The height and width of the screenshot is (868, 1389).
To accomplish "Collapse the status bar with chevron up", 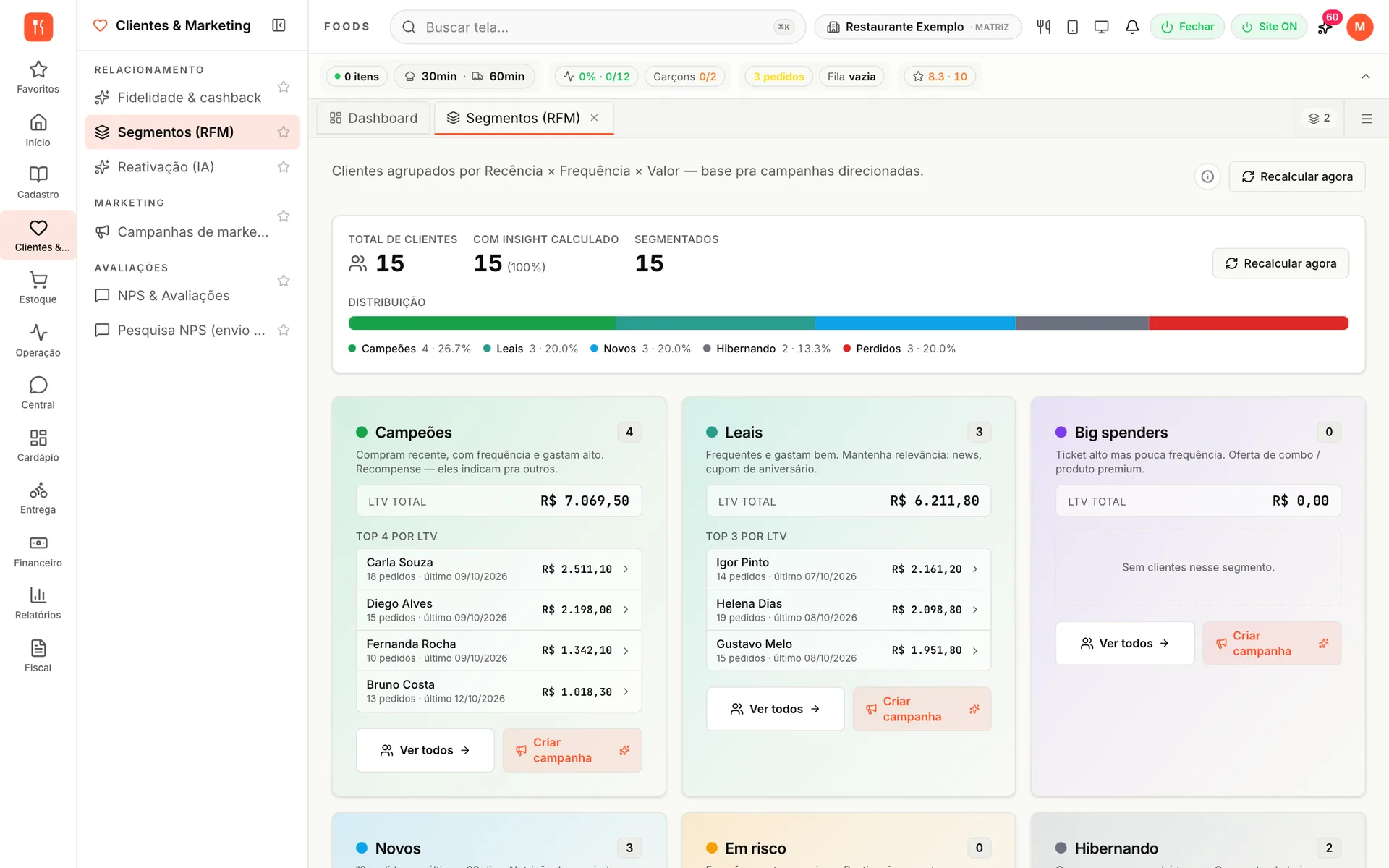I will [1365, 76].
